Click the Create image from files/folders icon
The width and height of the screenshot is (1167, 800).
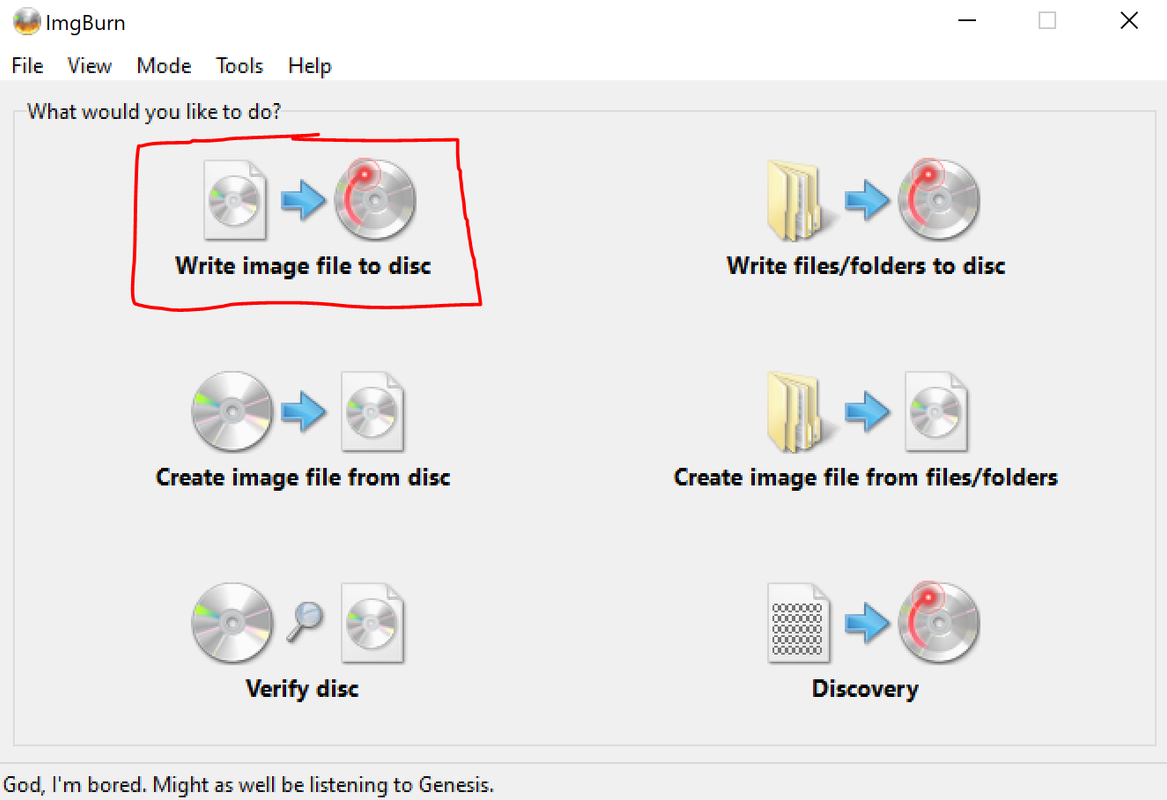pyautogui.click(x=868, y=412)
